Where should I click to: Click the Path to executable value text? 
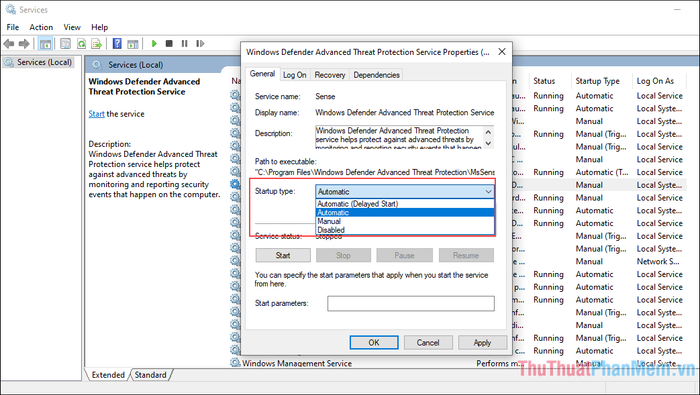[x=375, y=172]
